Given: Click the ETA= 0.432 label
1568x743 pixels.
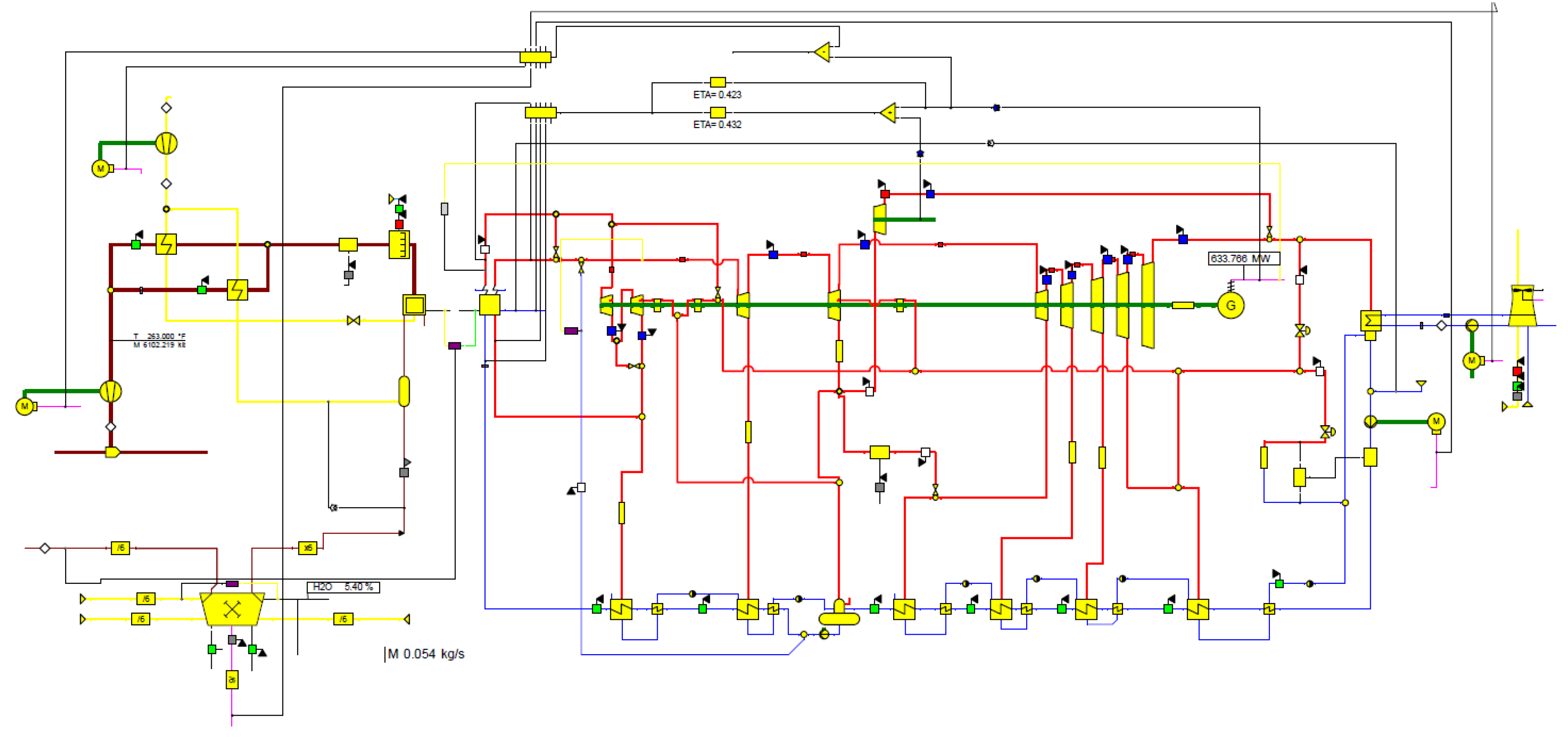Looking at the screenshot, I should coord(717,125).
